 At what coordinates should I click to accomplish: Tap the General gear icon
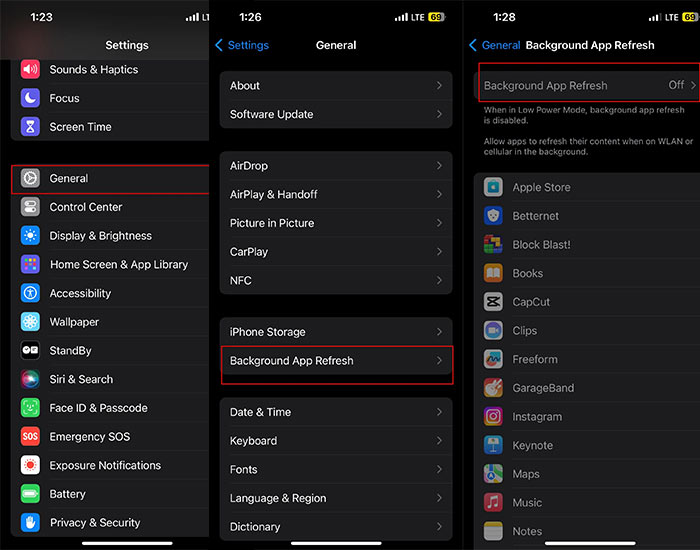point(30,178)
